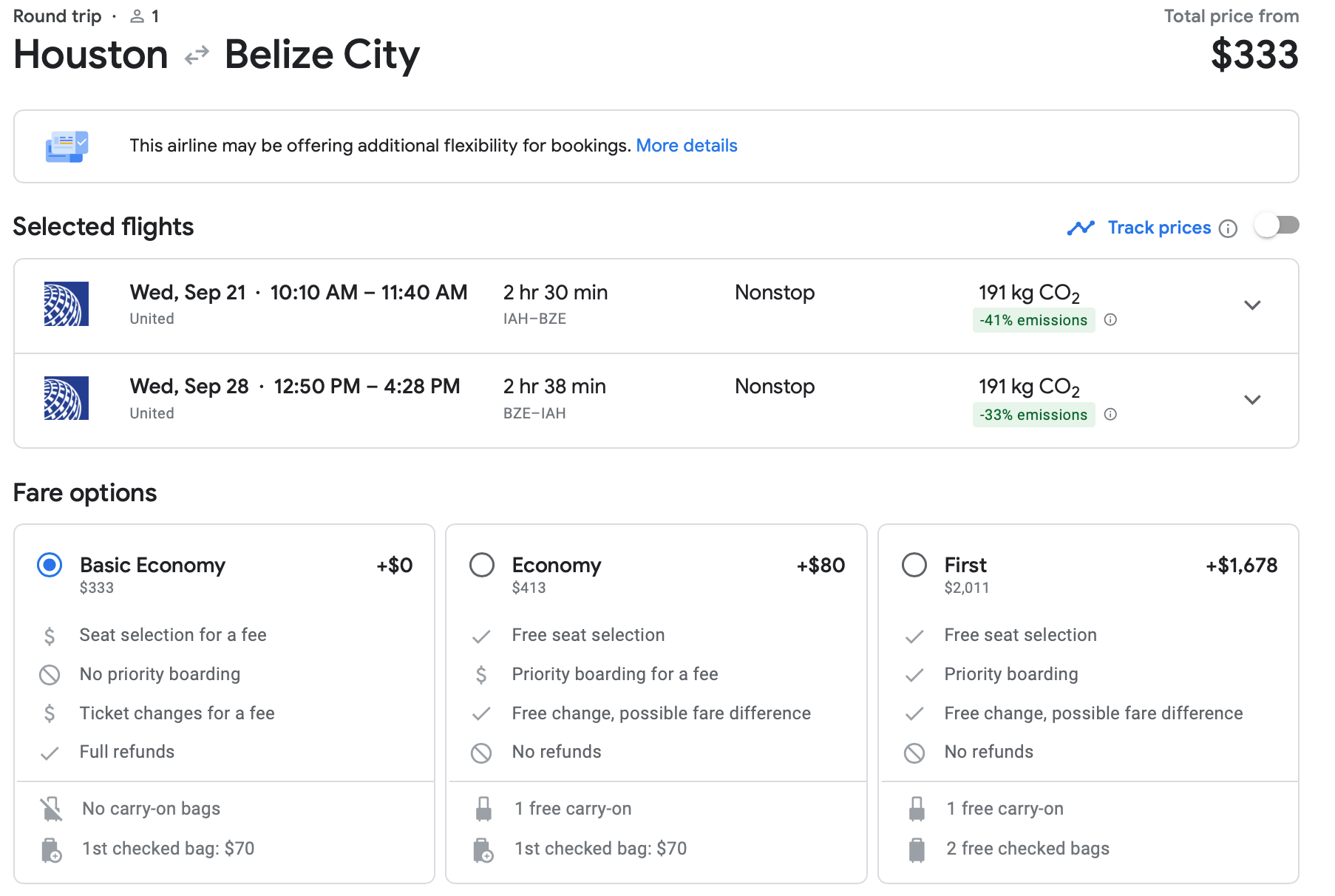Click the No carry-on bags crossed icon
The width and height of the screenshot is (1335, 896).
click(x=51, y=810)
